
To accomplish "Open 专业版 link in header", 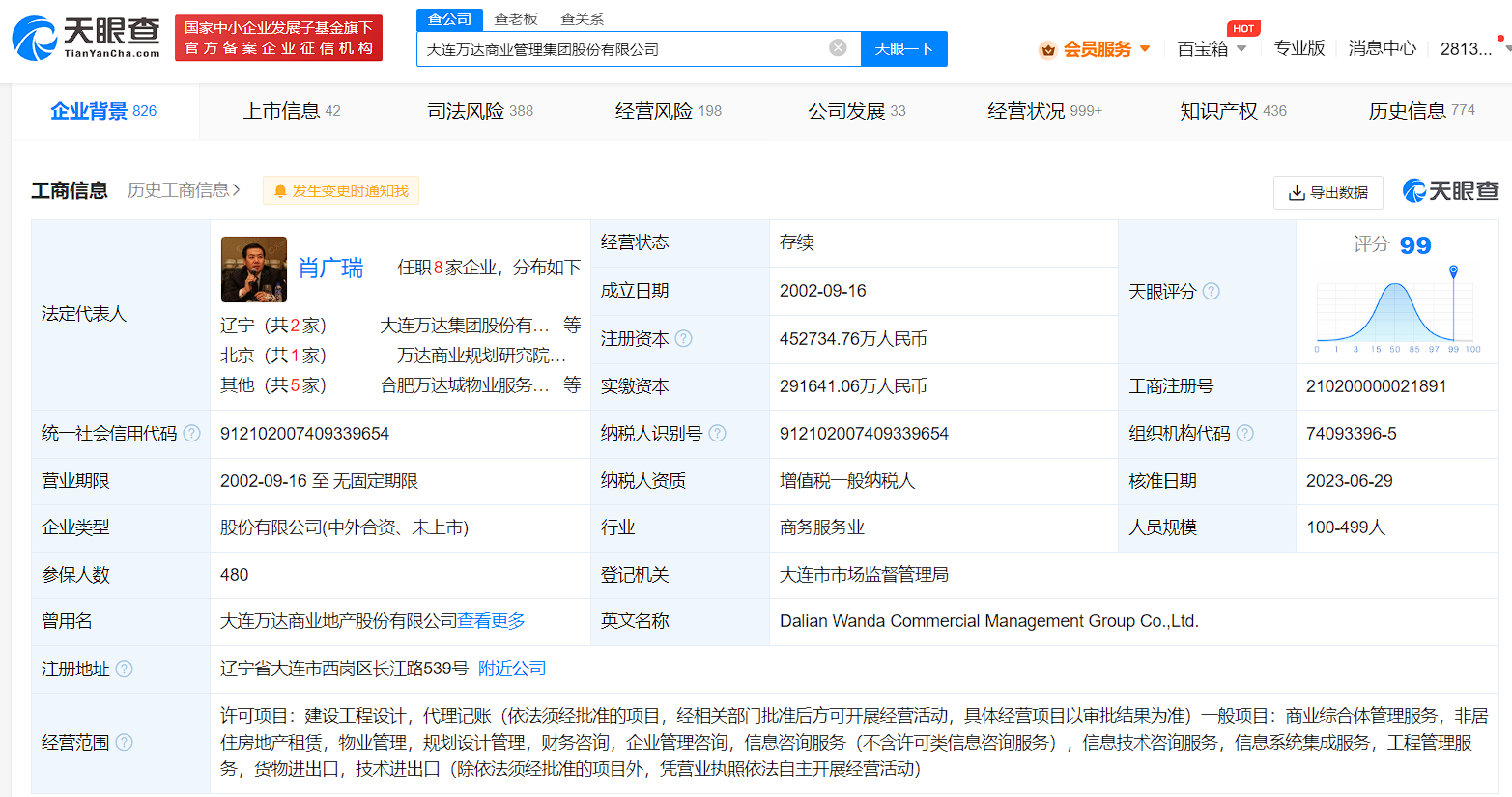I will [x=1298, y=48].
